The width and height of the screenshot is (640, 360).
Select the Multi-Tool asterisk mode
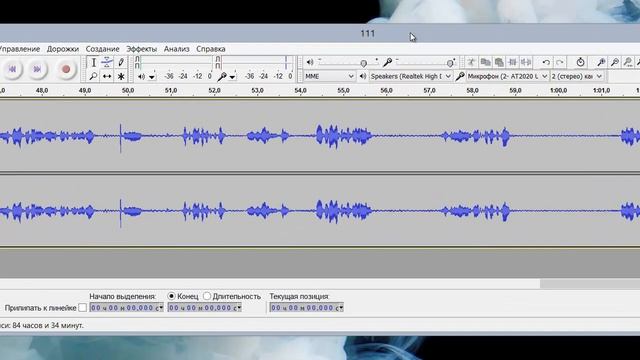pos(121,76)
